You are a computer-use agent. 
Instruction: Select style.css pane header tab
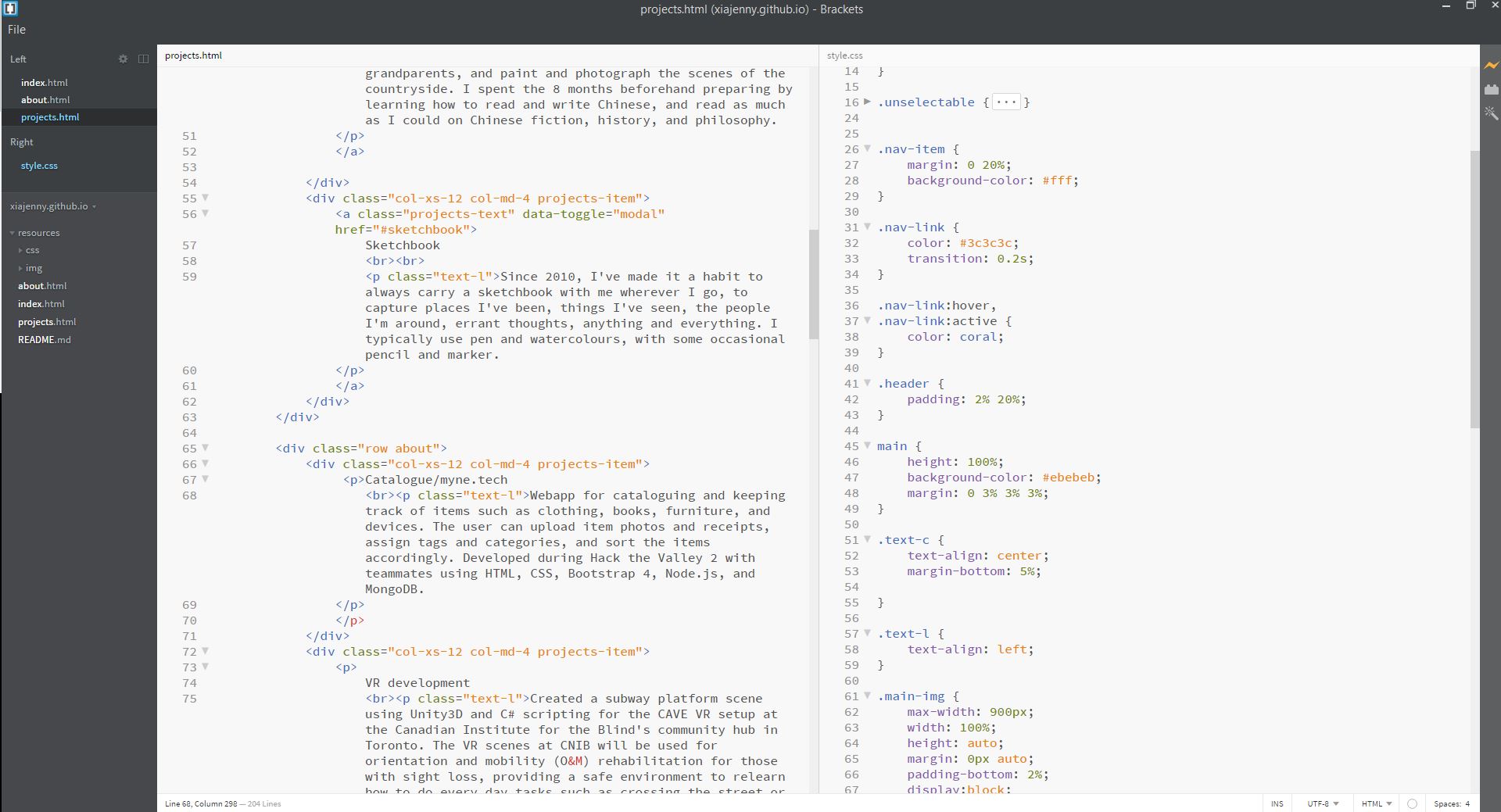(x=844, y=55)
